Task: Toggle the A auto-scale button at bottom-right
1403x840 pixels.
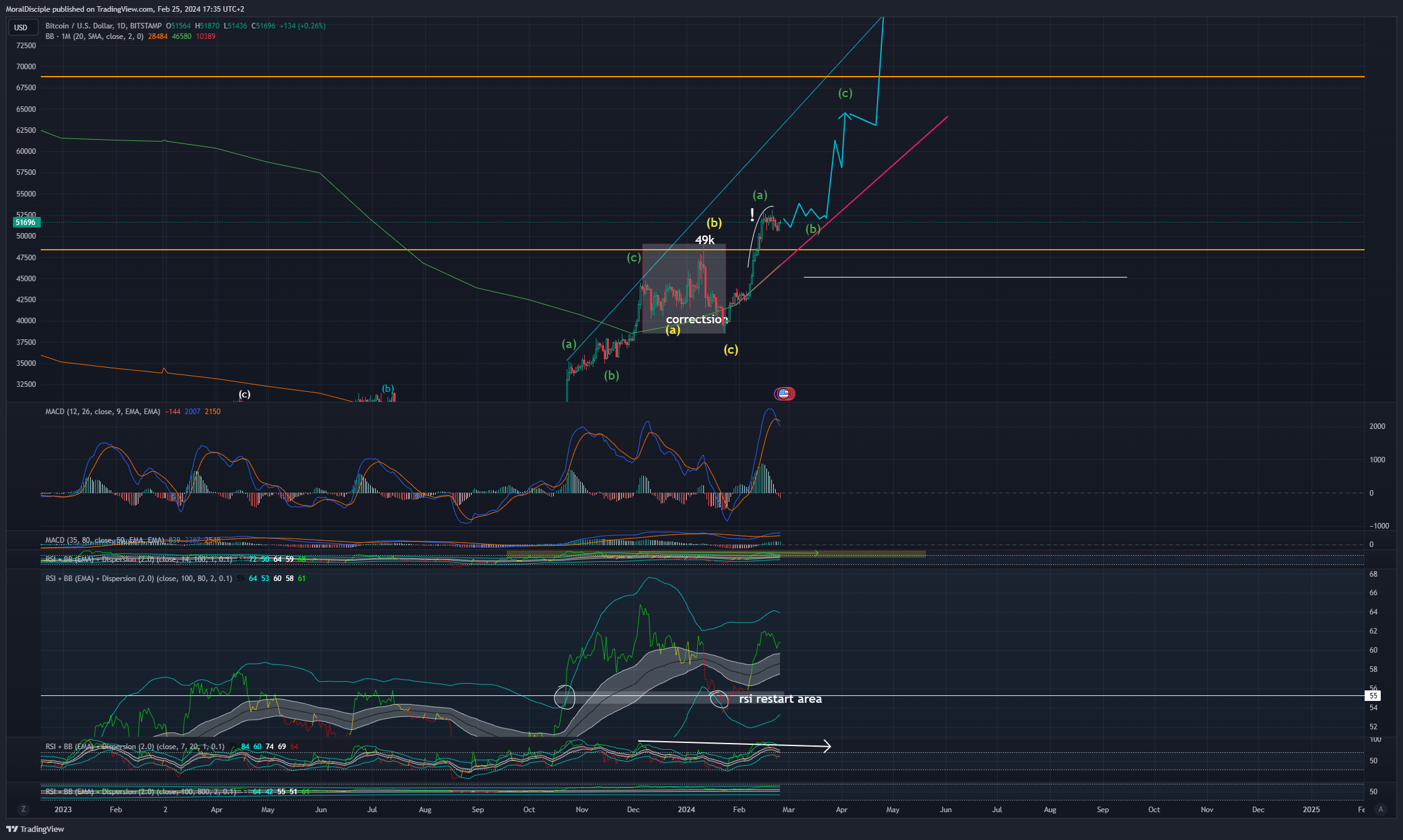Action: tap(1381, 809)
